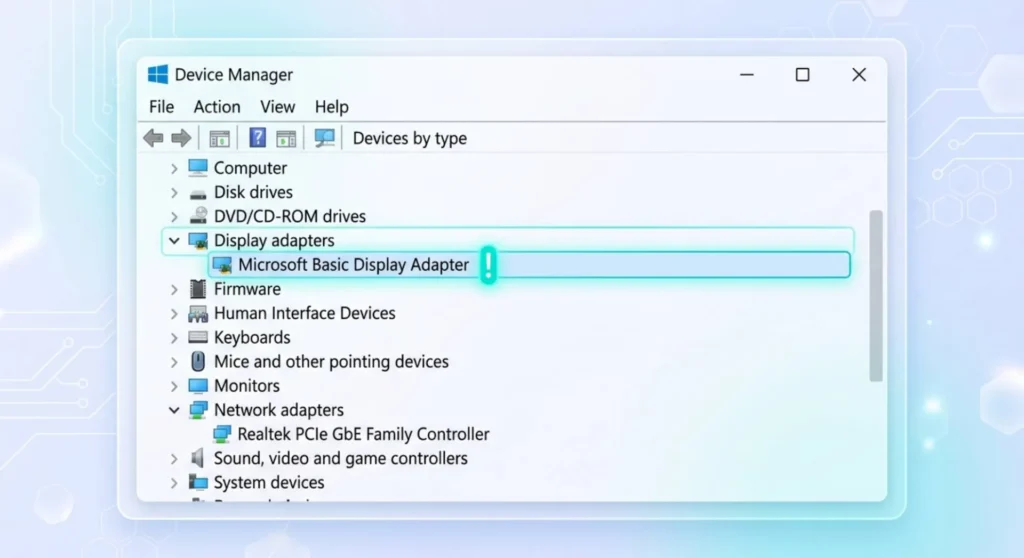Click the System devices folder icon

[198, 482]
